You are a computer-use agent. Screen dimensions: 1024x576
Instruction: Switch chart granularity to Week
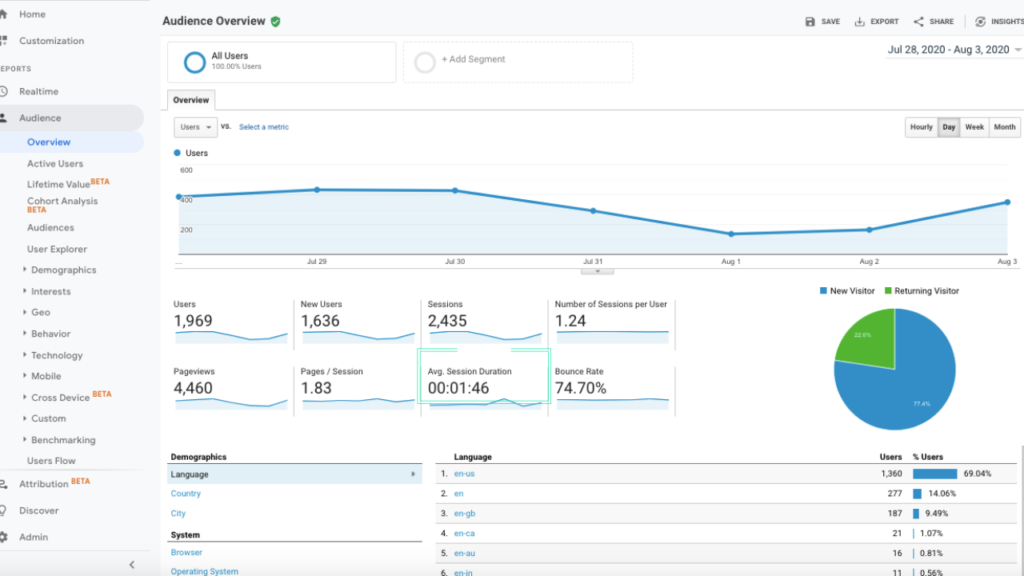[x=974, y=127]
